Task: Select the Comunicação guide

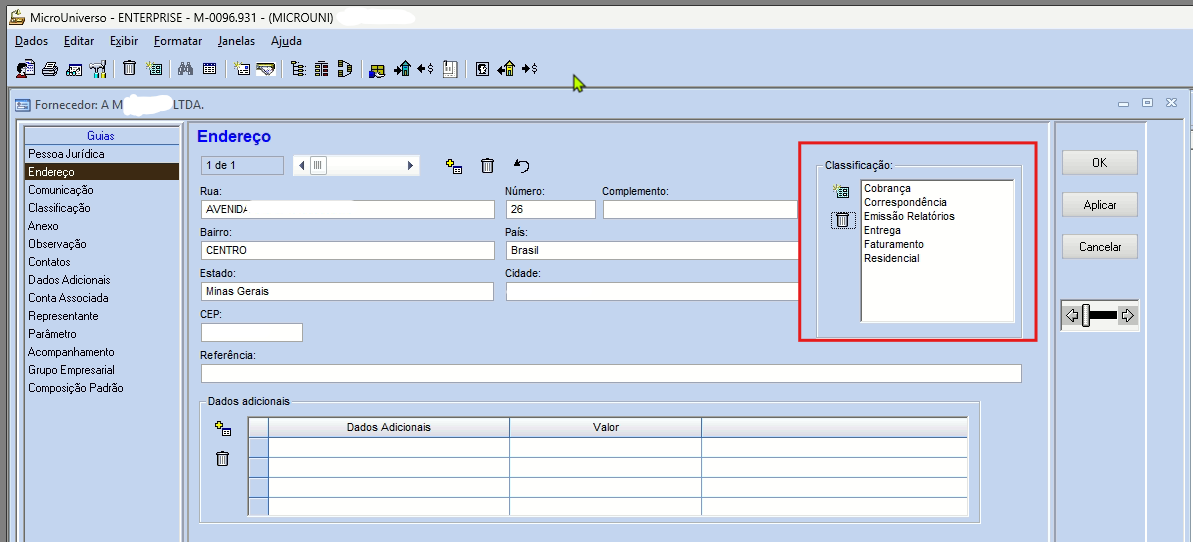Action: (101, 190)
